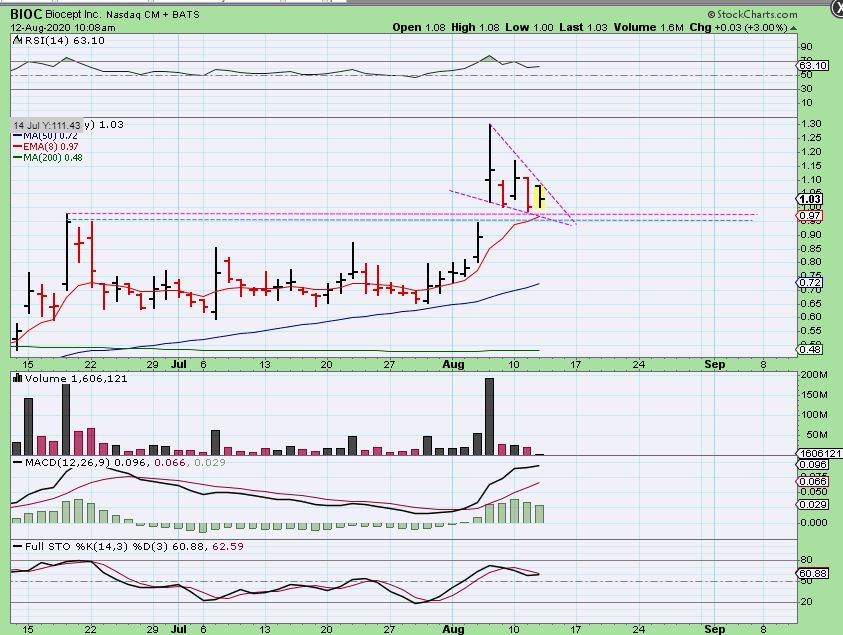Click the circled X close icon
The image size is (843, 635).
(837, 9)
